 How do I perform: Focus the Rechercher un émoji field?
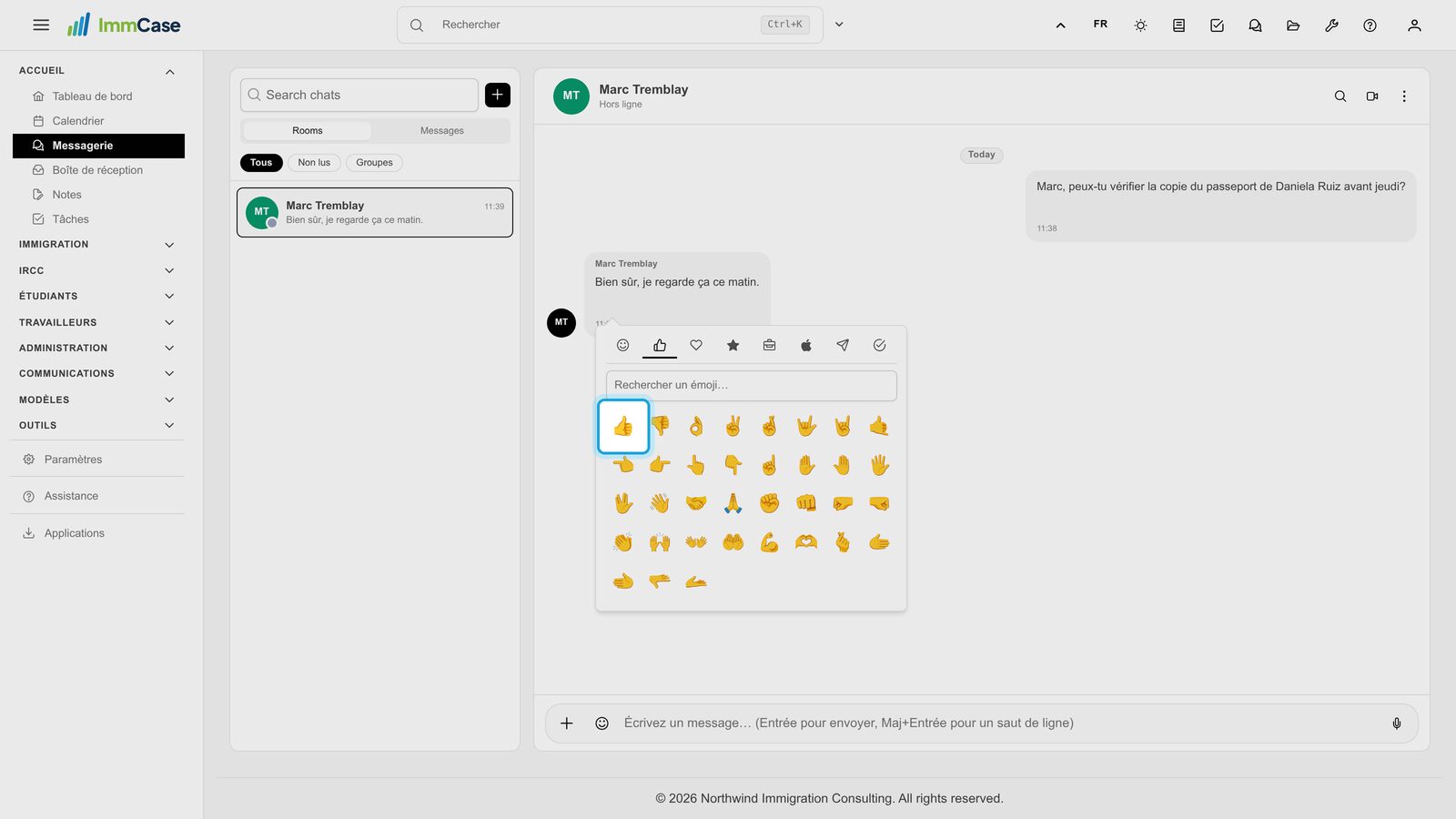(752, 386)
